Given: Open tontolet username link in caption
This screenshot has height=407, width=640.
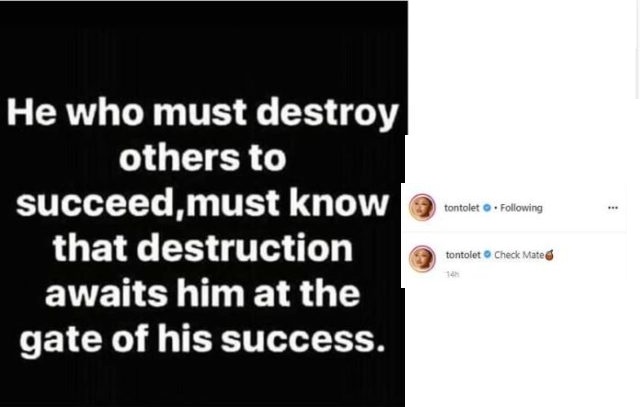Looking at the screenshot, I should click(463, 255).
